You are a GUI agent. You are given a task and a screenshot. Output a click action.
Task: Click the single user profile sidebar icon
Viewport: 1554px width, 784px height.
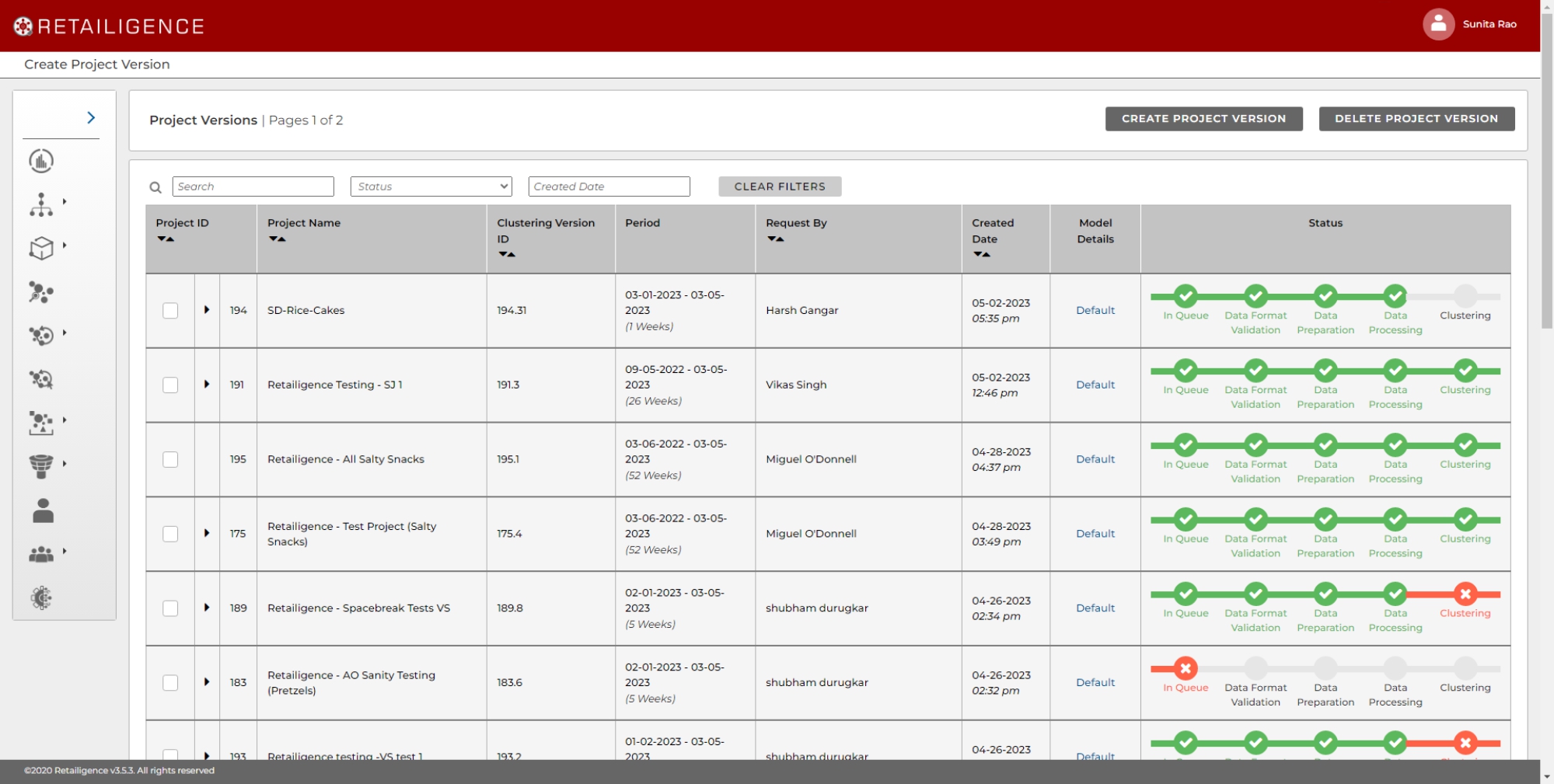[43, 510]
